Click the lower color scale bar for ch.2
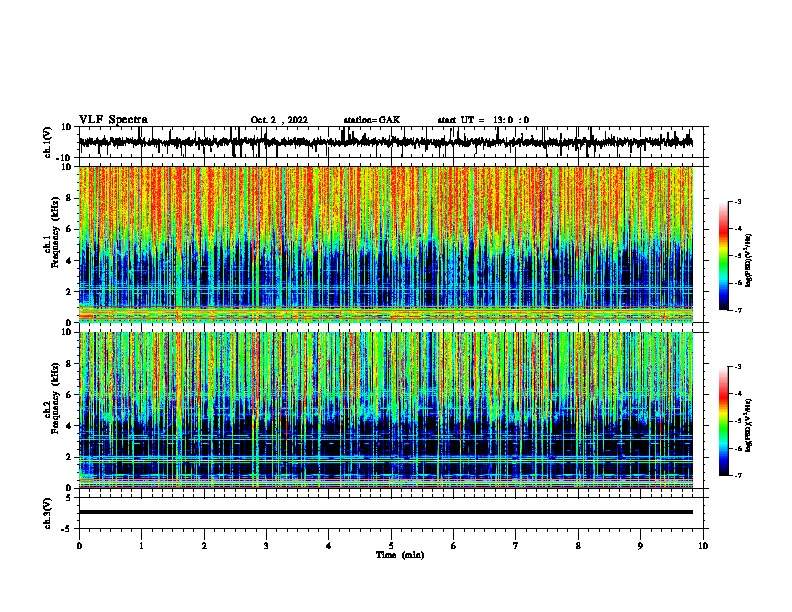The height and width of the screenshot is (612, 792). pos(724,421)
